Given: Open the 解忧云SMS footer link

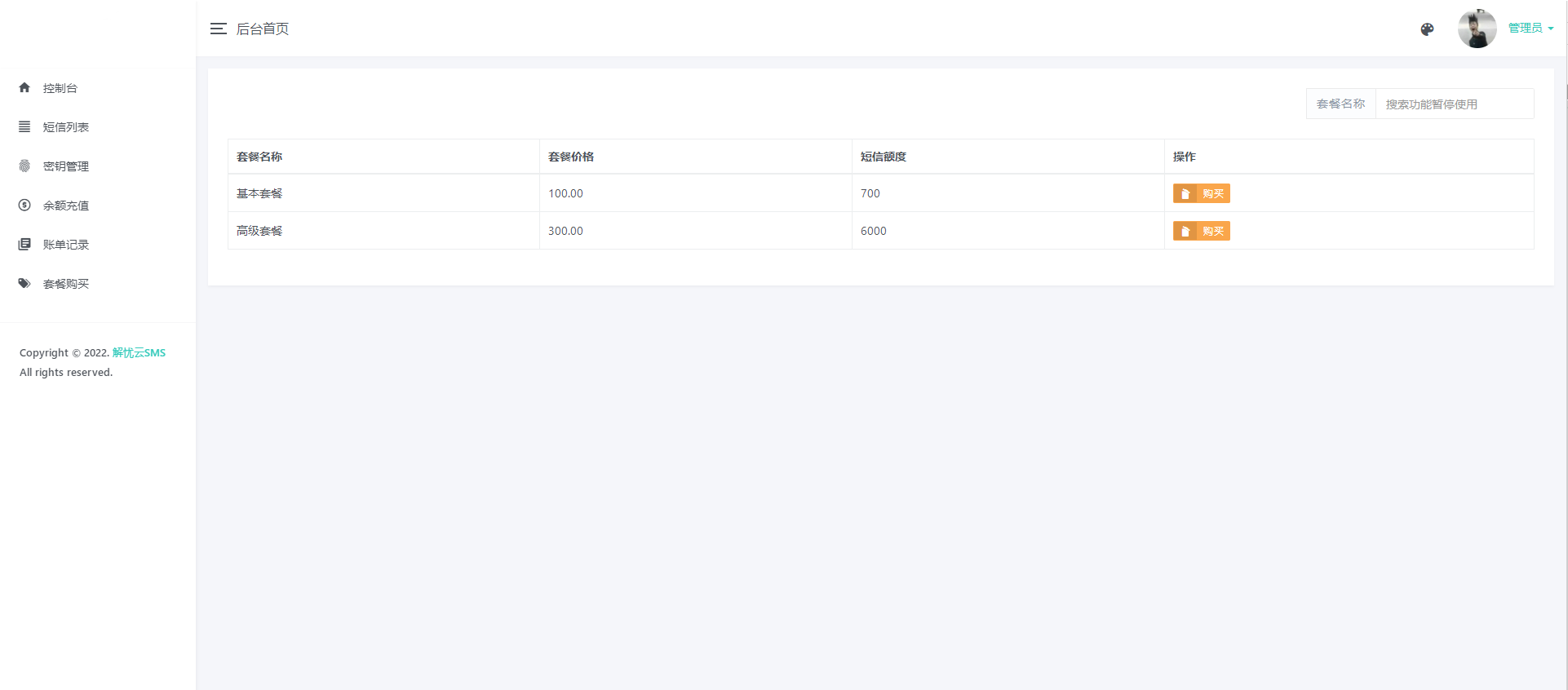Looking at the screenshot, I should tap(139, 352).
